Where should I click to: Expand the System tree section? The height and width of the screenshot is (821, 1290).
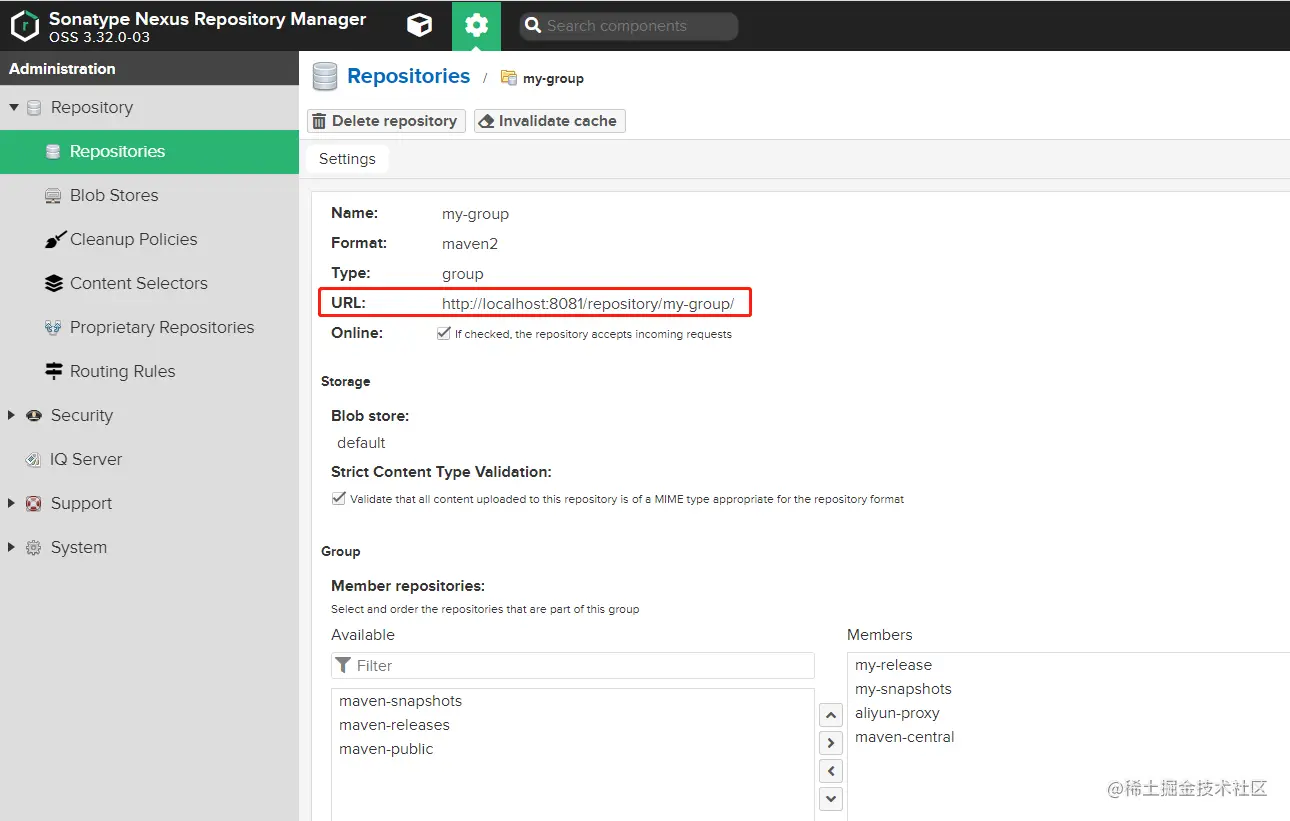12,547
